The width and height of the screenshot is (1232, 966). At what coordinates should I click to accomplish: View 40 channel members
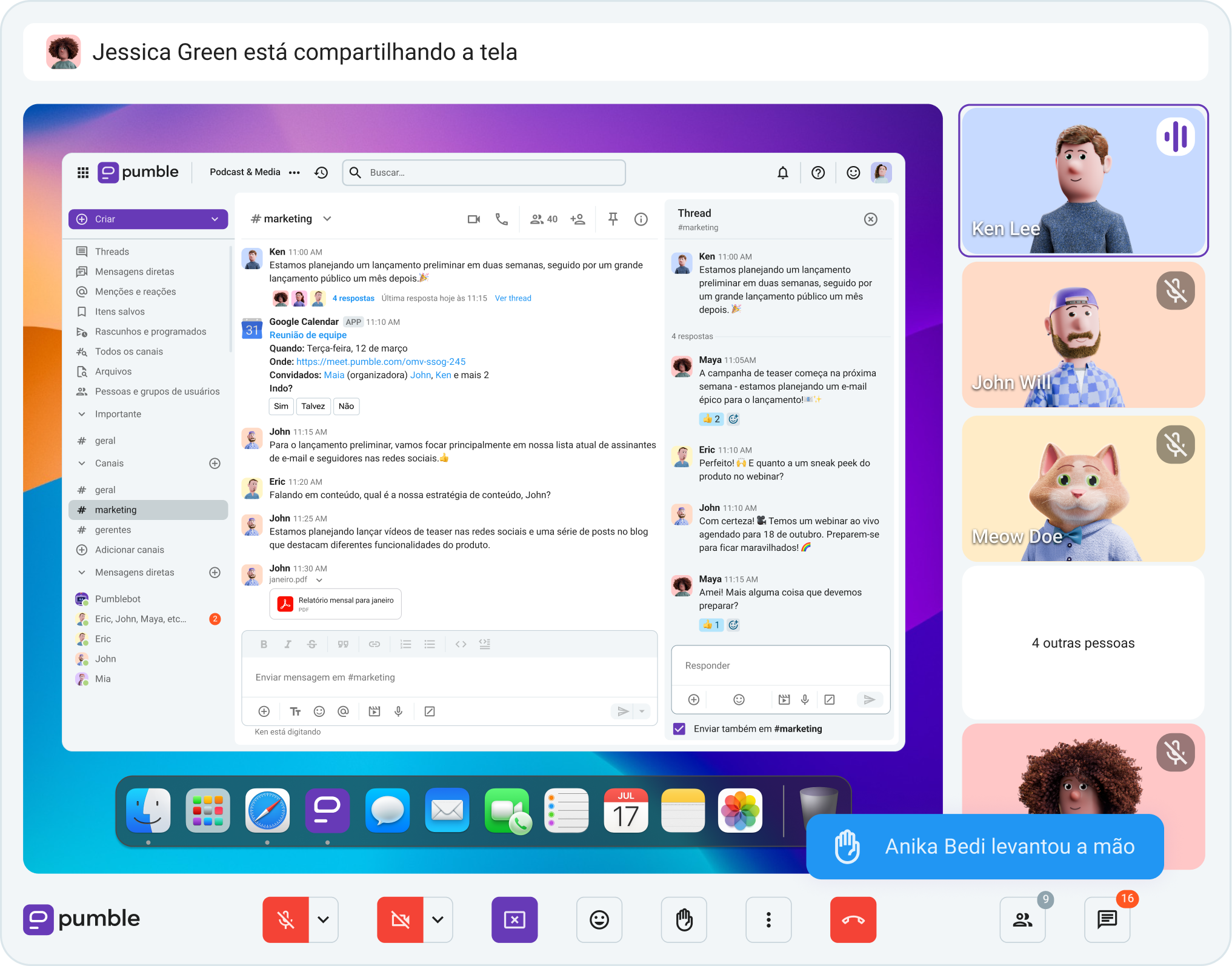coord(544,219)
